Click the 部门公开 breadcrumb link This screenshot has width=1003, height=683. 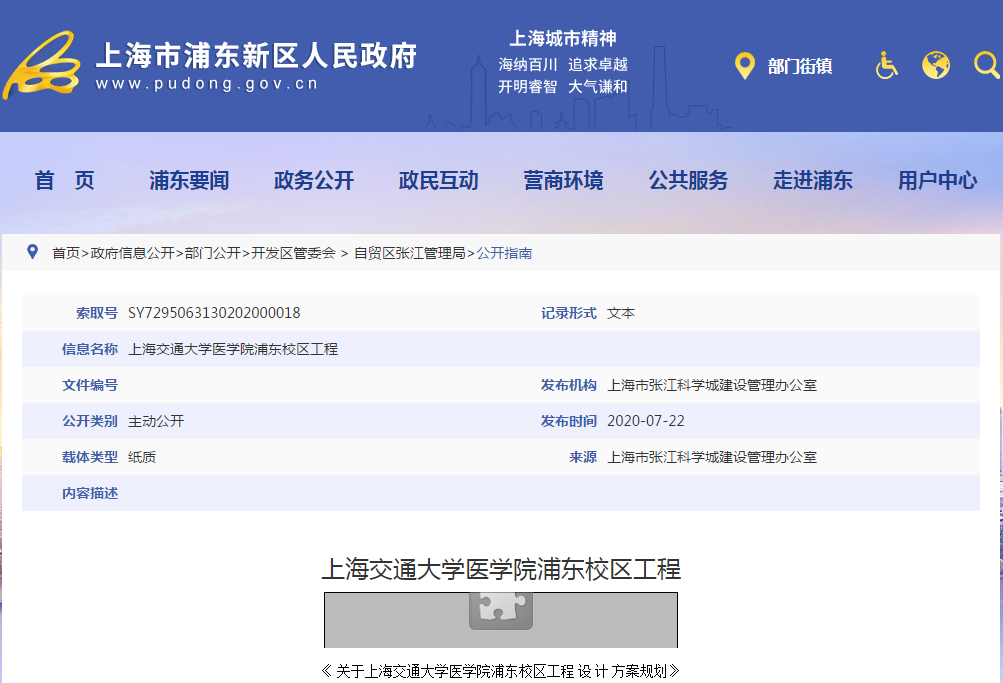(x=212, y=253)
